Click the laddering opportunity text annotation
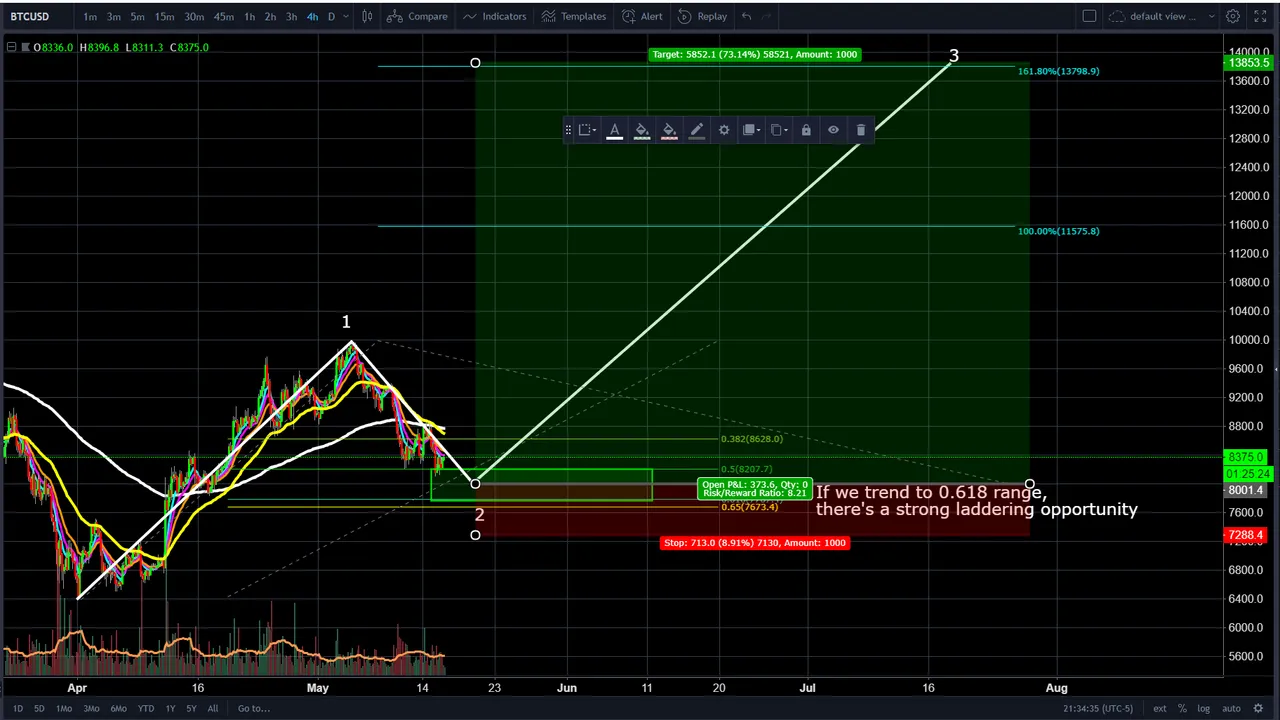The height and width of the screenshot is (720, 1280). 977,501
